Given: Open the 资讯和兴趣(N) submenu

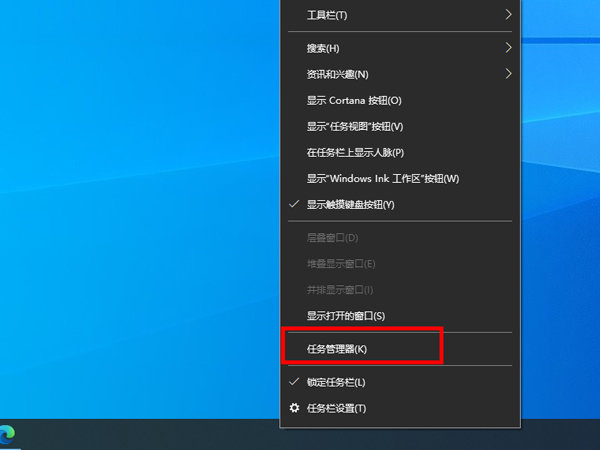Looking at the screenshot, I should click(x=338, y=74).
